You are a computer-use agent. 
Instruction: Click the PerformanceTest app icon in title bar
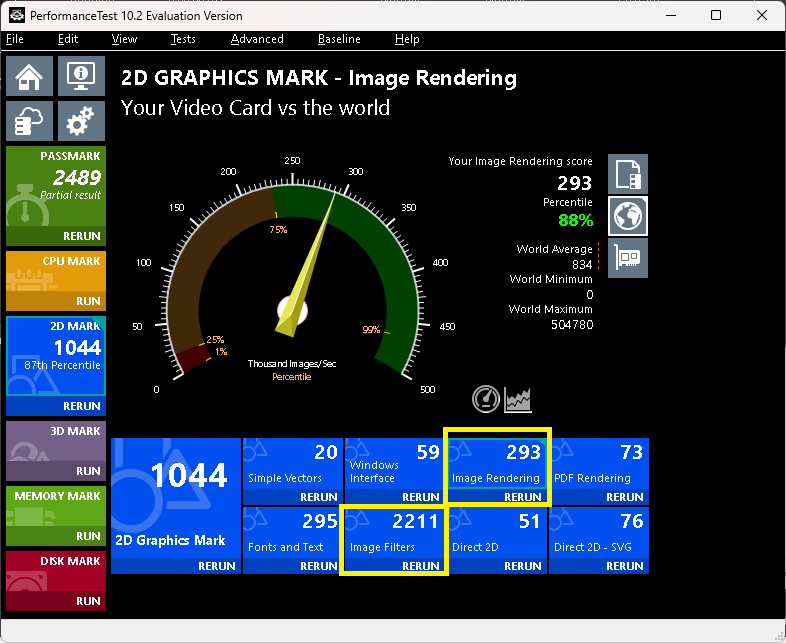click(17, 15)
